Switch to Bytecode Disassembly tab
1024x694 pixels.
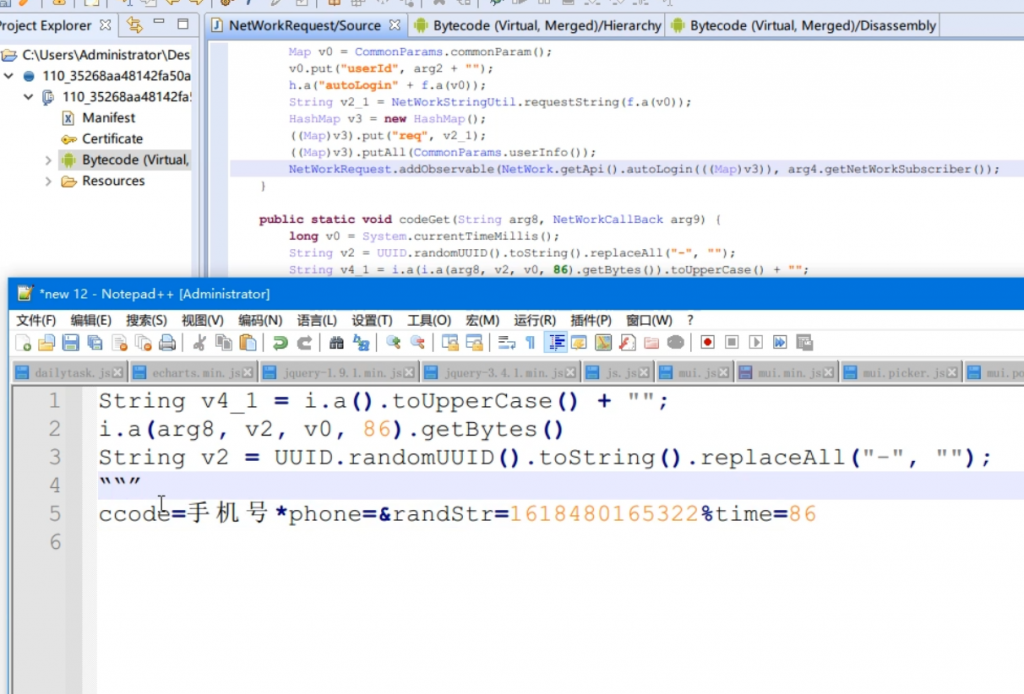pos(803,25)
